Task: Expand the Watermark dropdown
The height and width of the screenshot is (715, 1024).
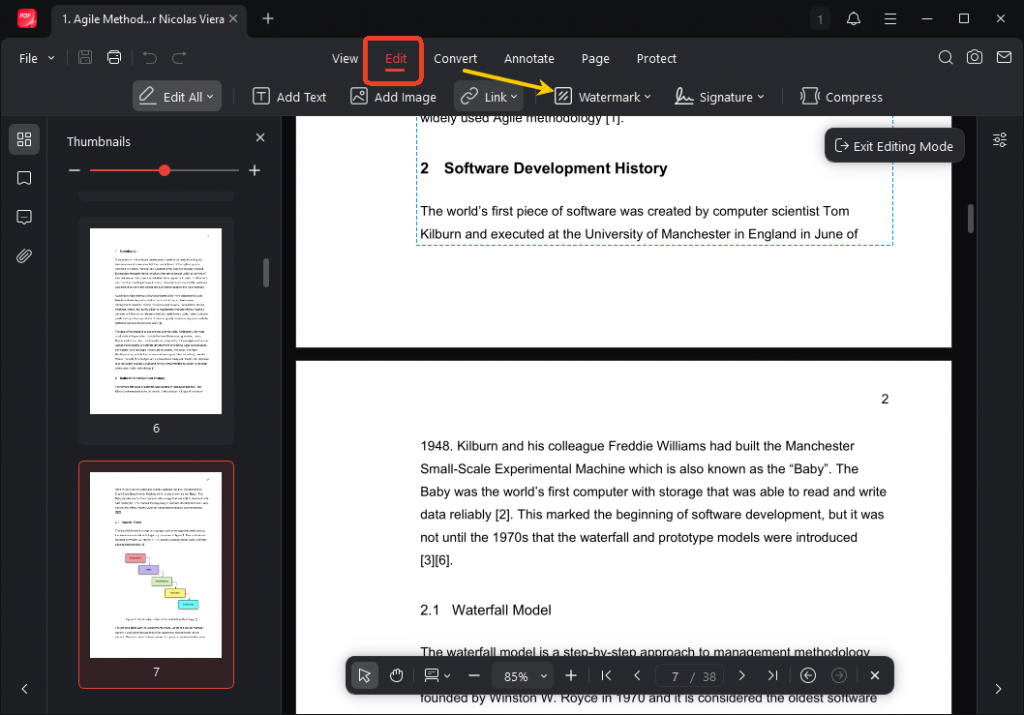Action: coord(602,96)
